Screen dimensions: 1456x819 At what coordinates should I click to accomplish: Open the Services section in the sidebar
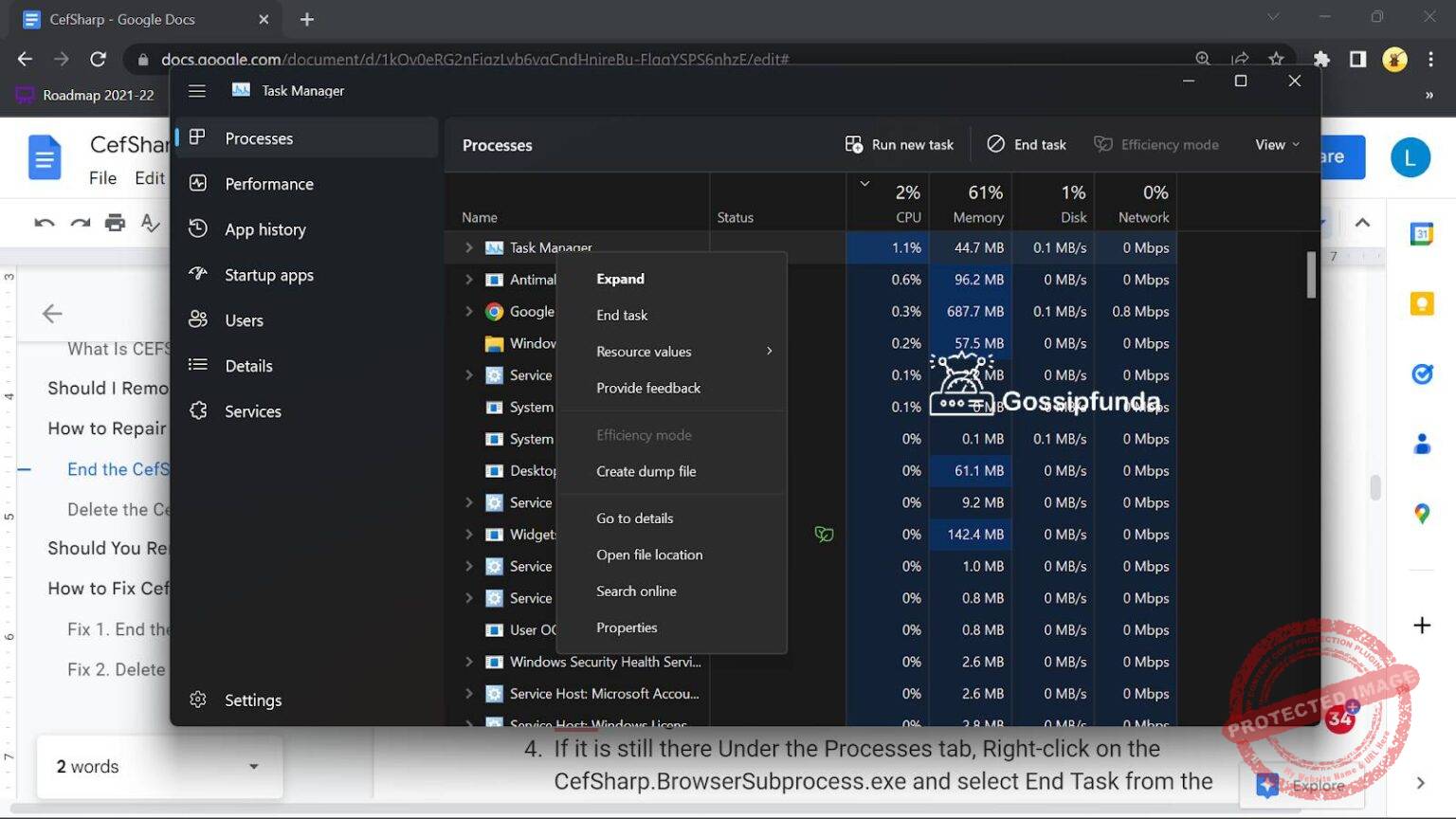pos(252,410)
